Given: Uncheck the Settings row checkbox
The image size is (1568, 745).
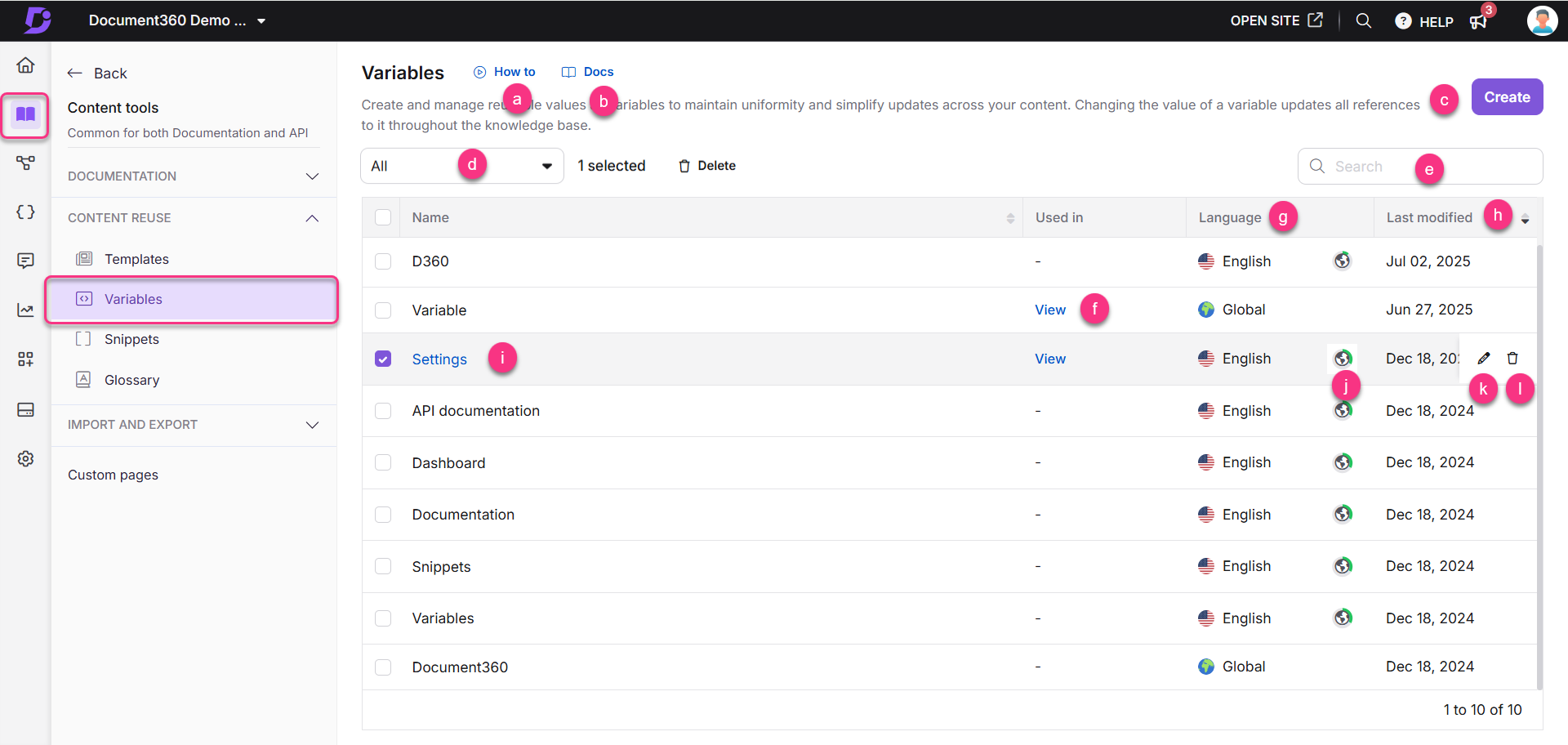Looking at the screenshot, I should 383,359.
